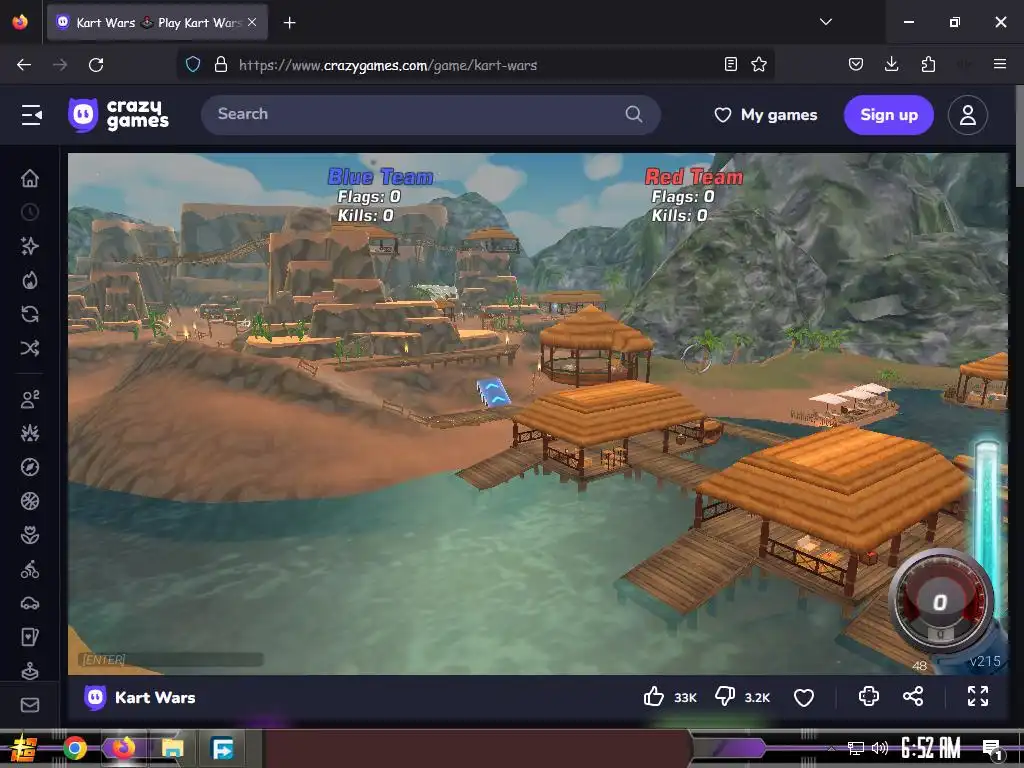This screenshot has width=1024, height=768.
Task: Click the Sign up button
Action: 889,115
